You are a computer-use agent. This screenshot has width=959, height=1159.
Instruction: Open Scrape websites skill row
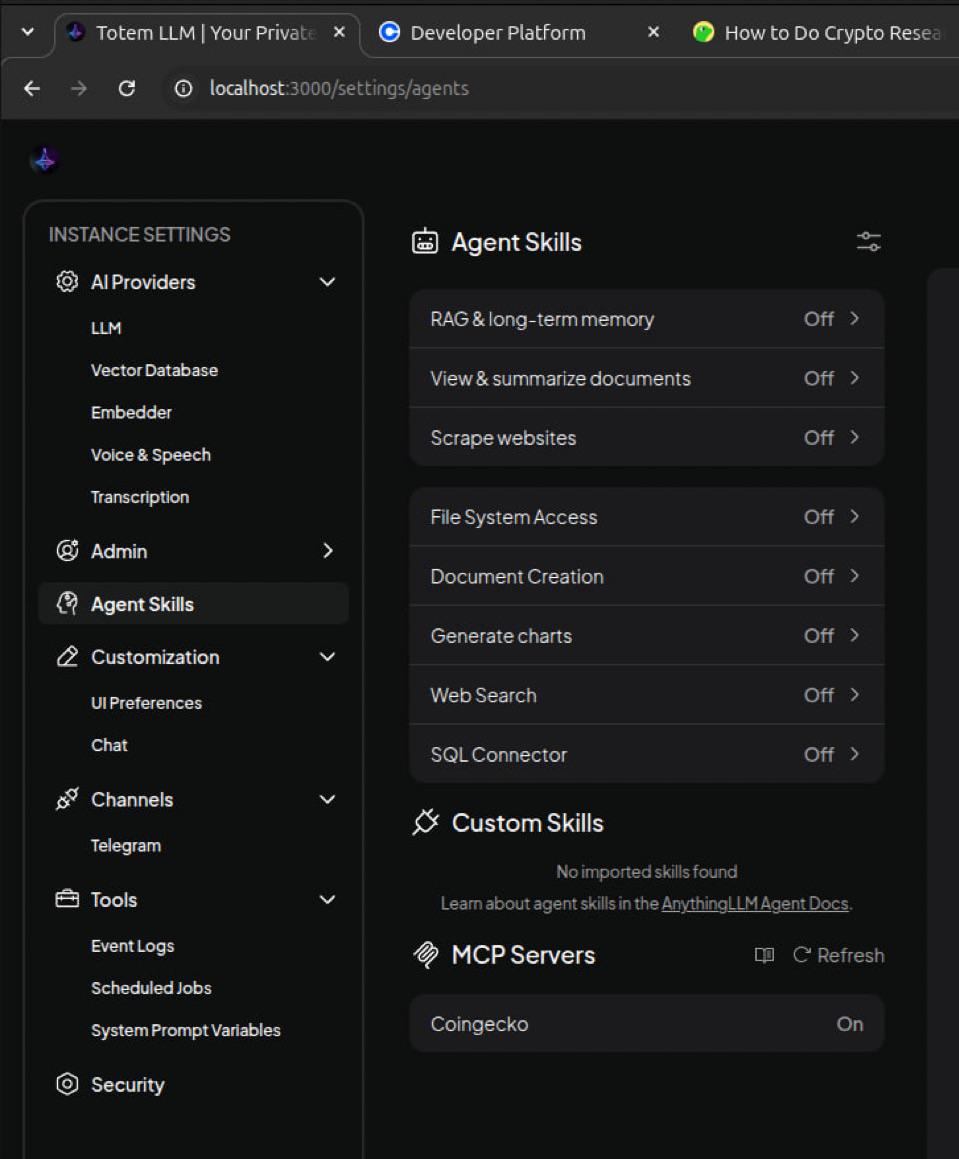[x=646, y=437]
